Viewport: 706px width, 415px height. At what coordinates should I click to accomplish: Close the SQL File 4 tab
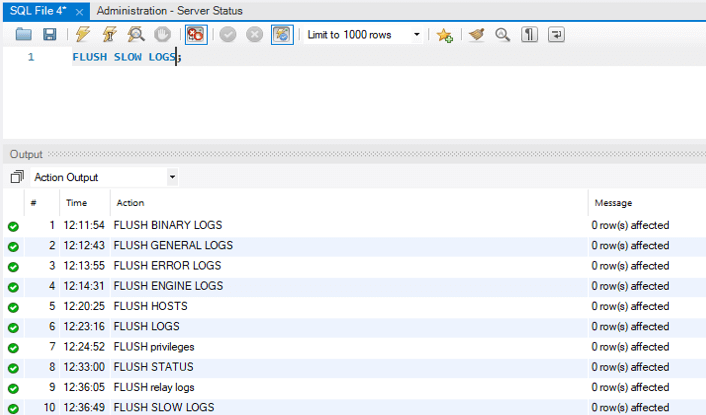tap(79, 12)
